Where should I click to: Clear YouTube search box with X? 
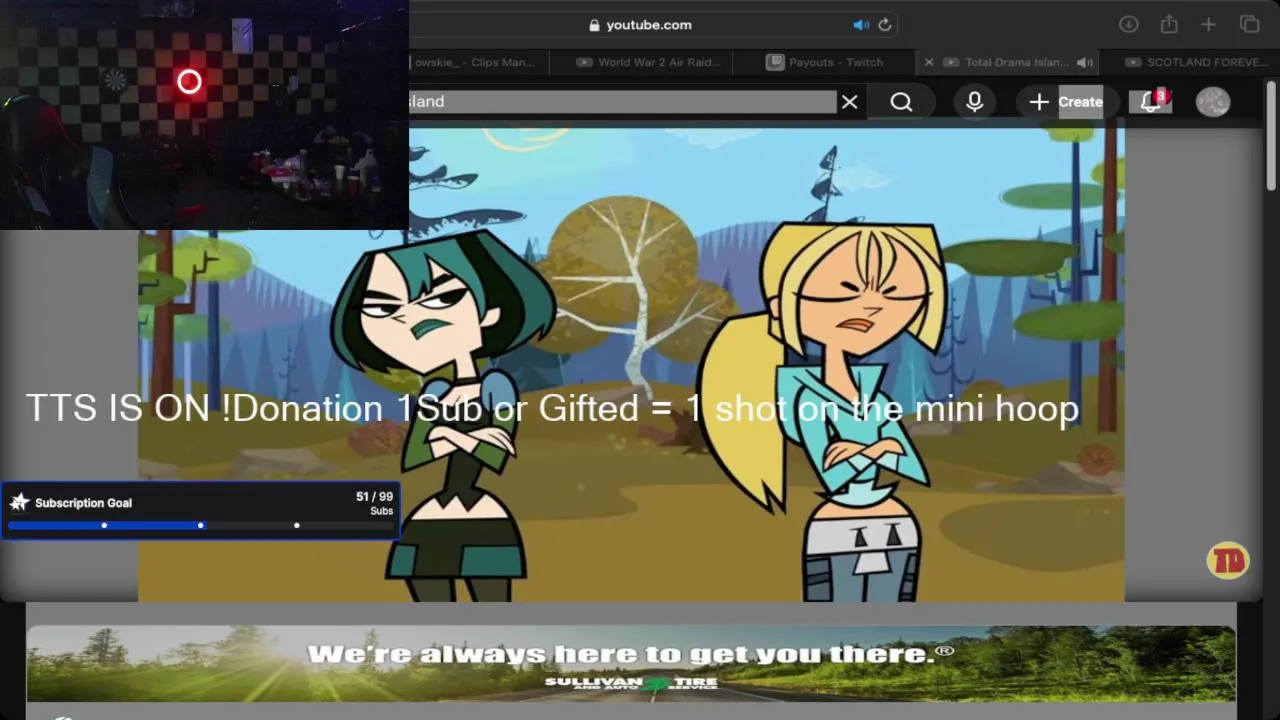coord(849,101)
